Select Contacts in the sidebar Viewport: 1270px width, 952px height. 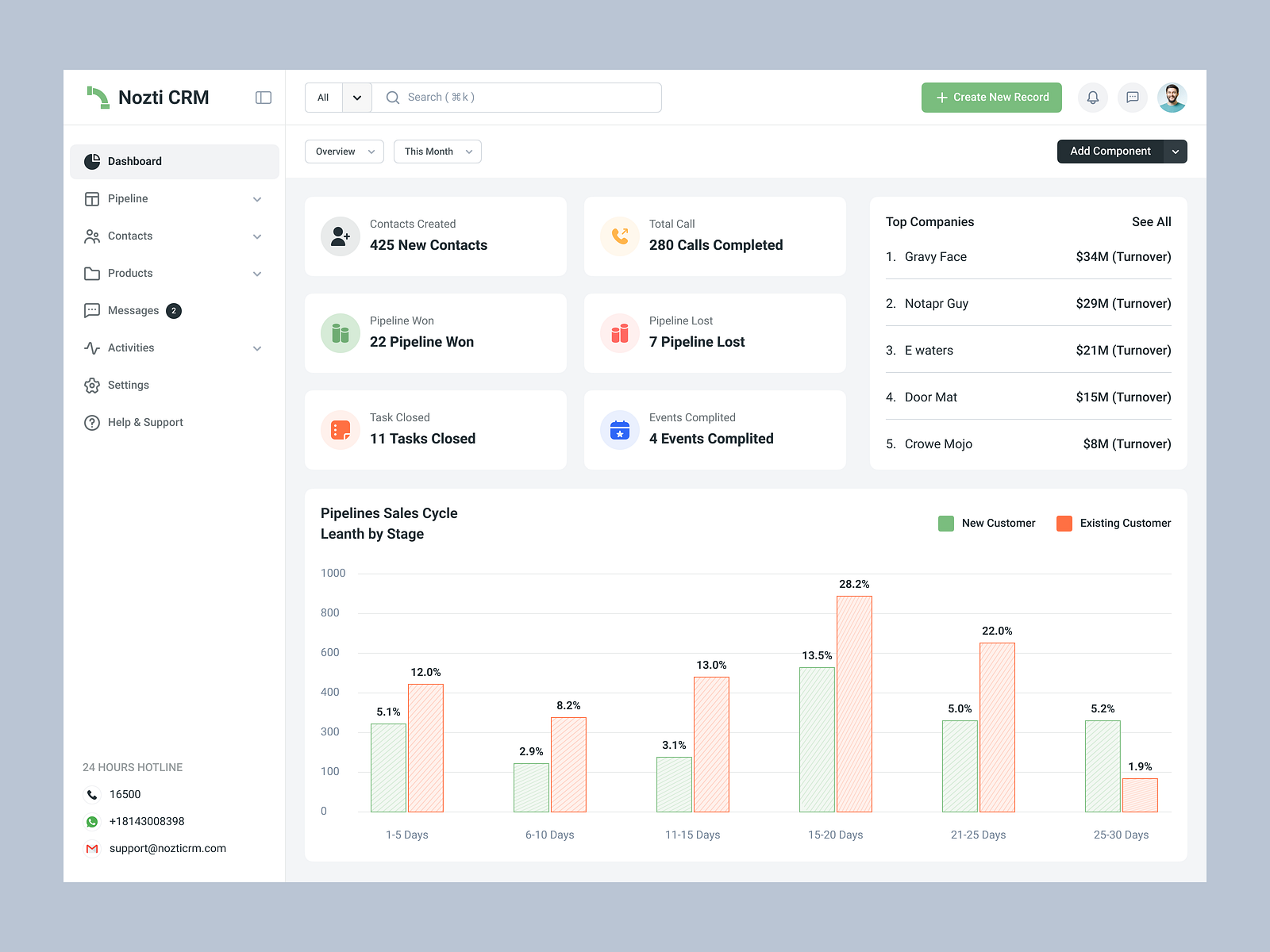[x=175, y=236]
